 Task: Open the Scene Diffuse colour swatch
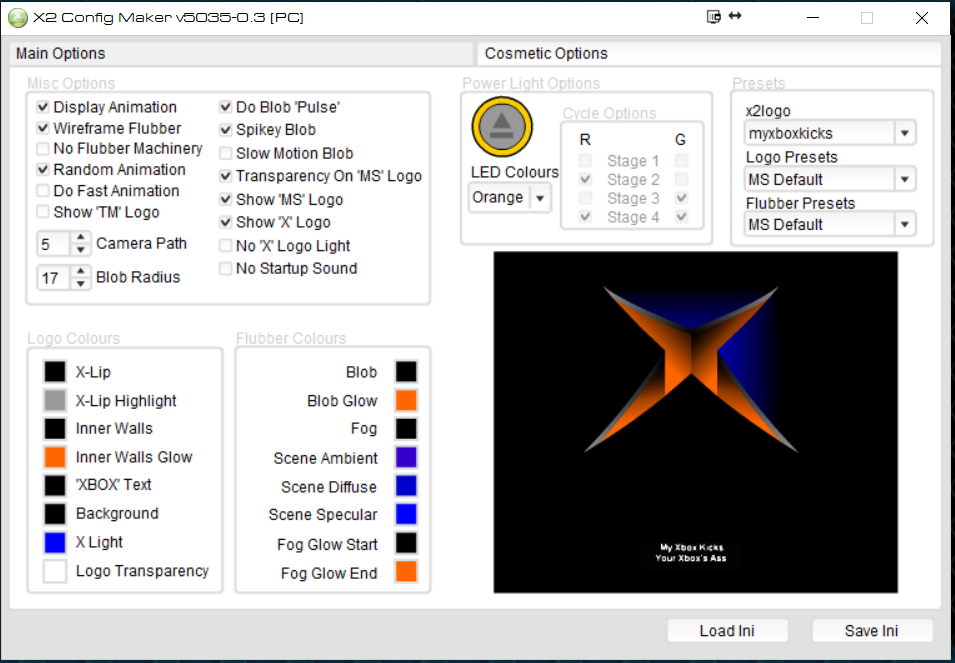[x=406, y=486]
